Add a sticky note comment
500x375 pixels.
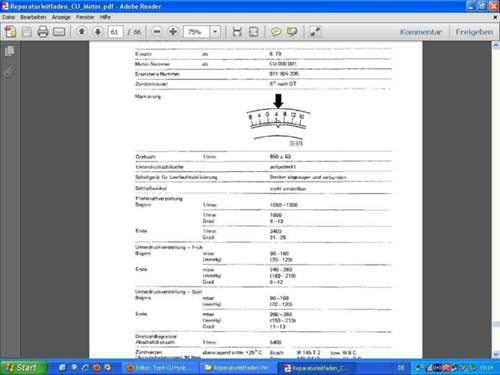[x=276, y=32]
